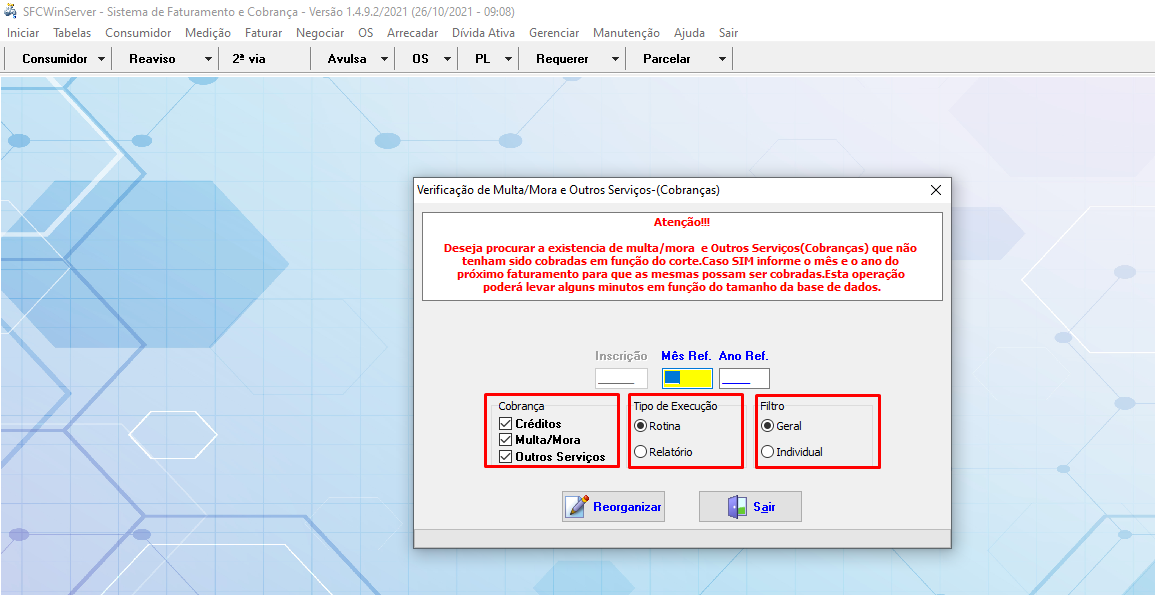Click the 2ª via toolbar button
The image size is (1155, 595).
(249, 59)
